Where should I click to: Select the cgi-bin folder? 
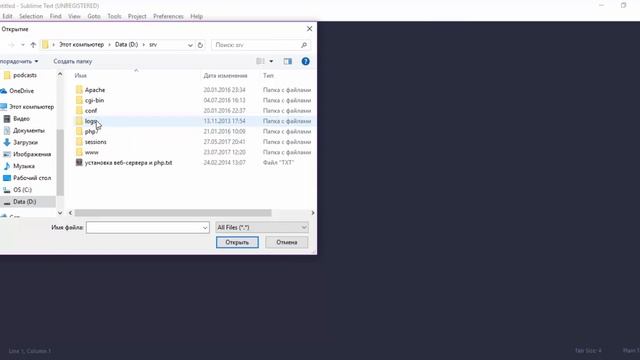click(94, 100)
